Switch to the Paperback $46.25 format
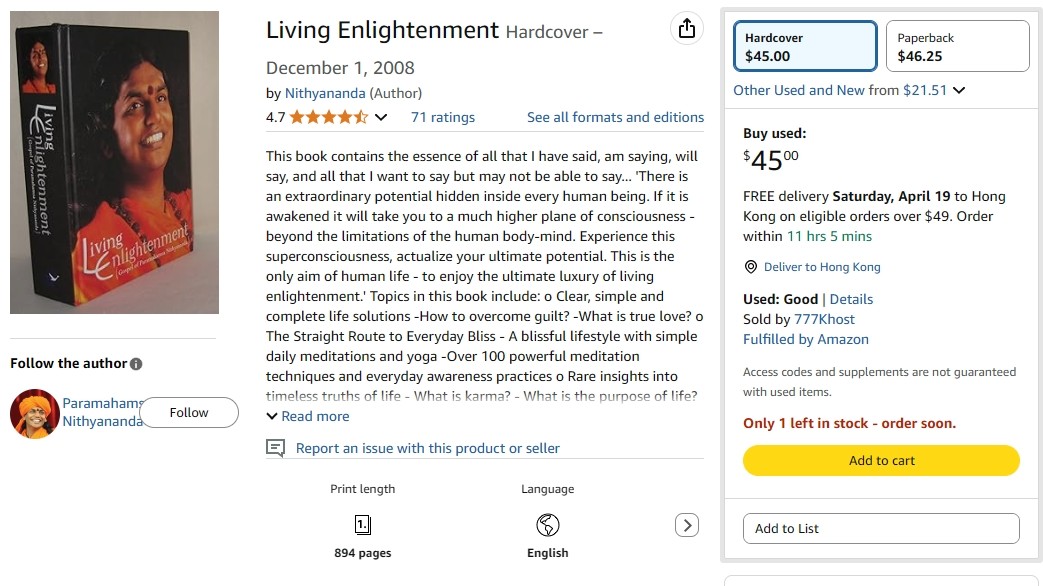 [x=957, y=47]
